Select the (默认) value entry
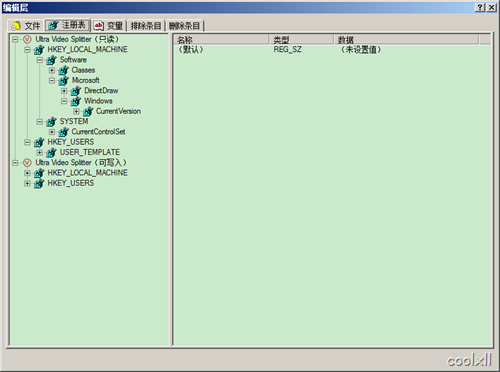Image resolution: width=500 pixels, height=372 pixels. (190, 50)
